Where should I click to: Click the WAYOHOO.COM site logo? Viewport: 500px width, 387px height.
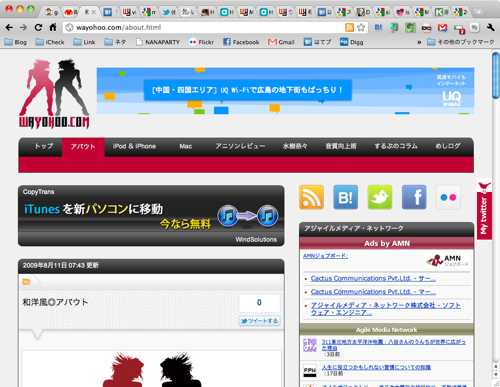click(54, 94)
